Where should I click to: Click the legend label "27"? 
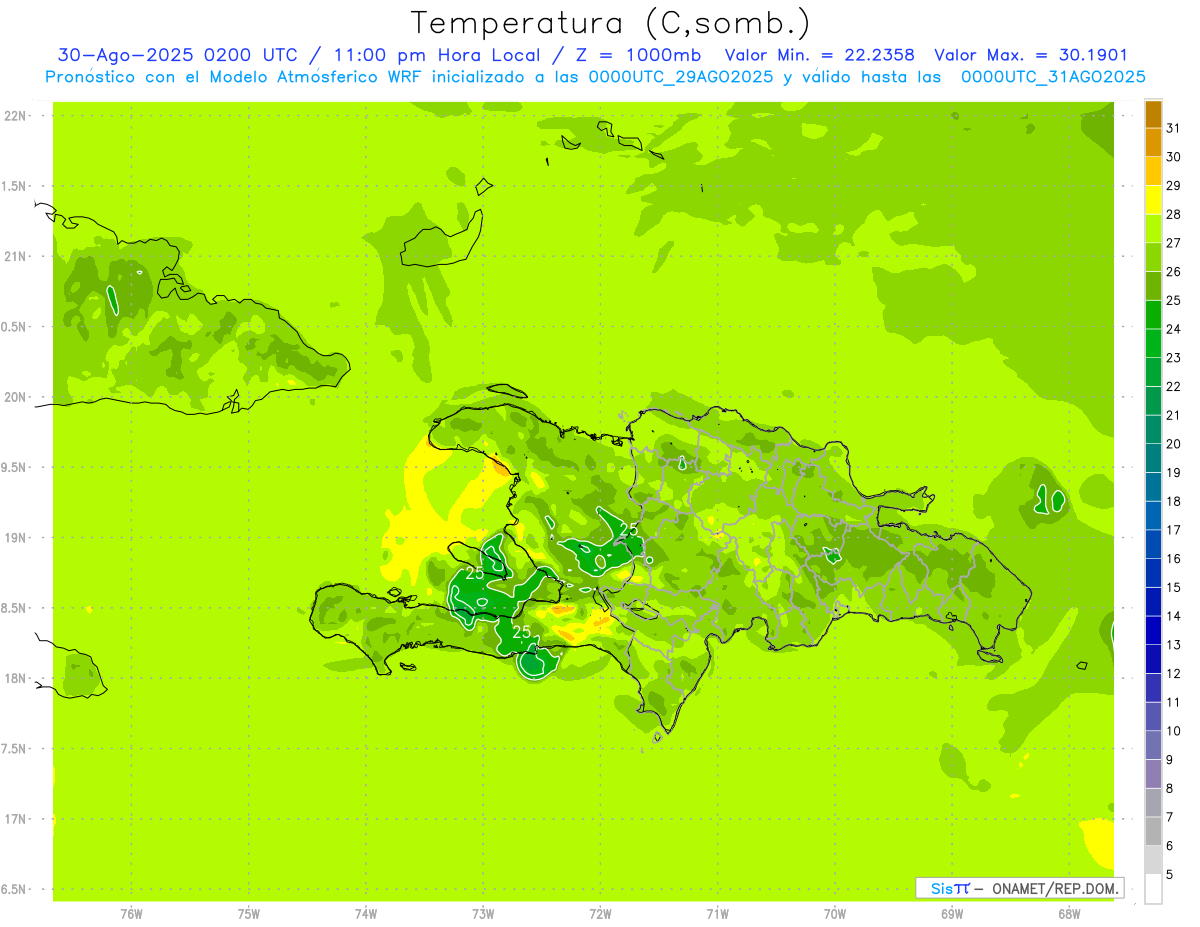point(1173,243)
